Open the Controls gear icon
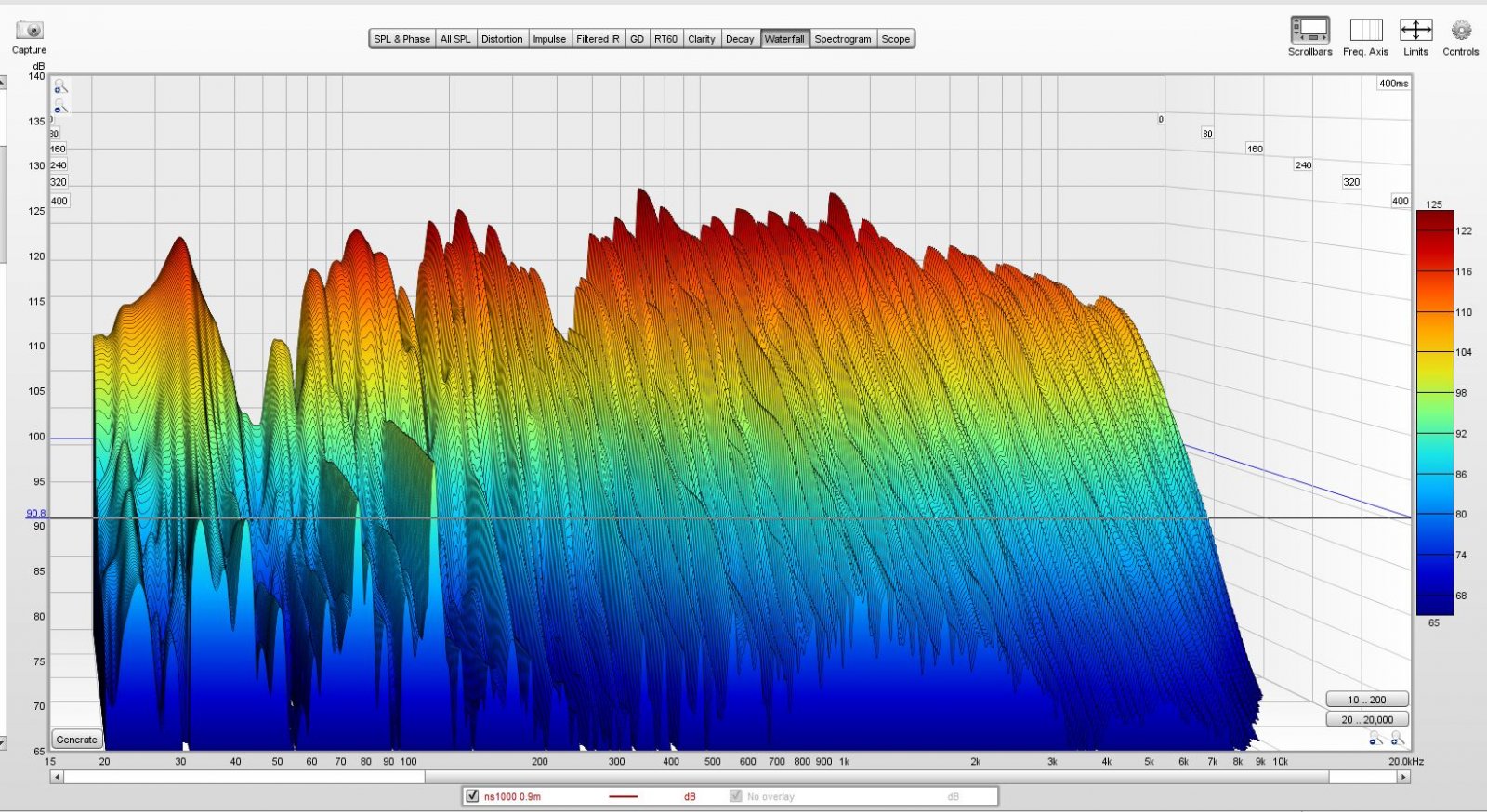The image size is (1487, 812). (x=1461, y=31)
